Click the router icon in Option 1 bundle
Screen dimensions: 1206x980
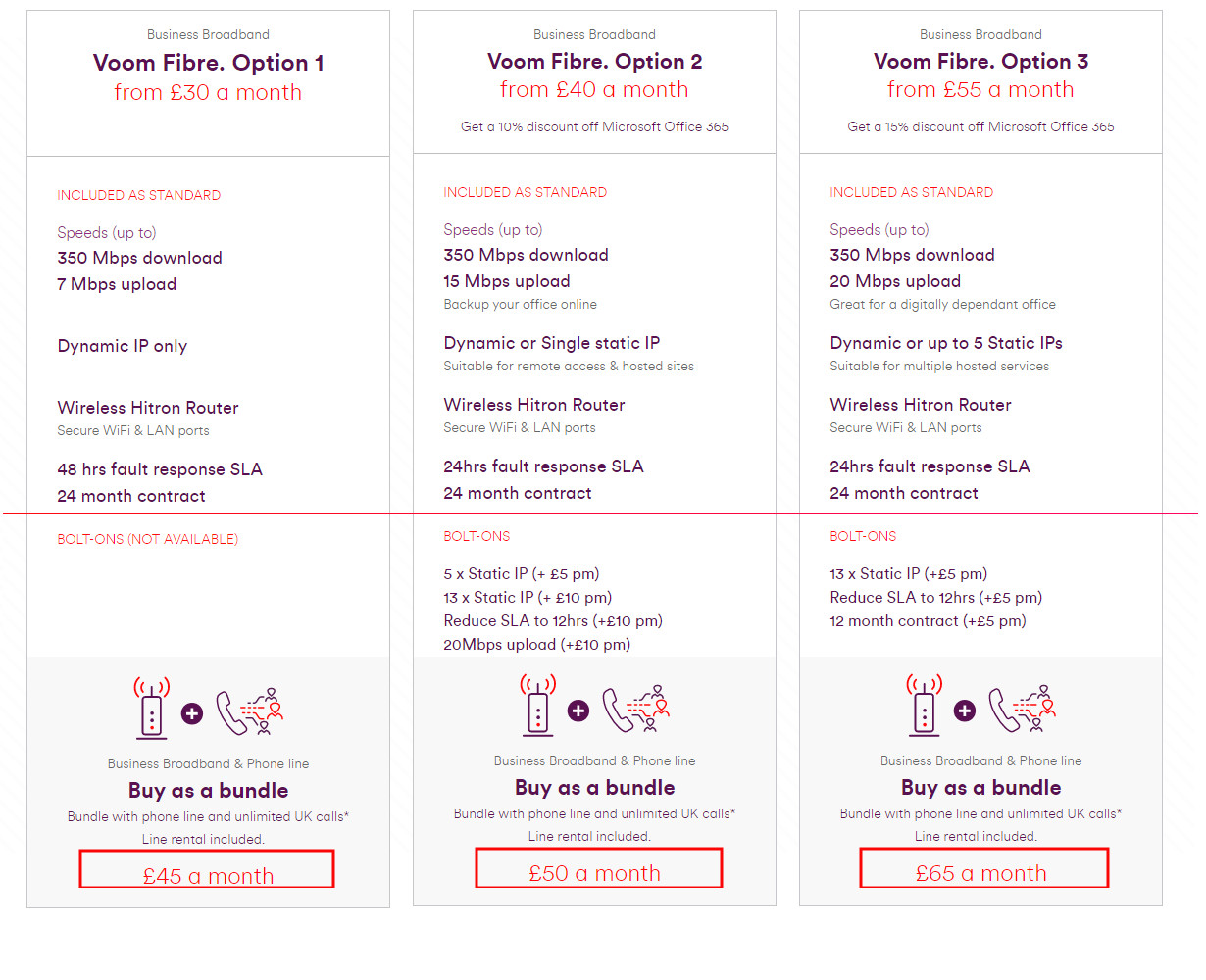[x=152, y=707]
